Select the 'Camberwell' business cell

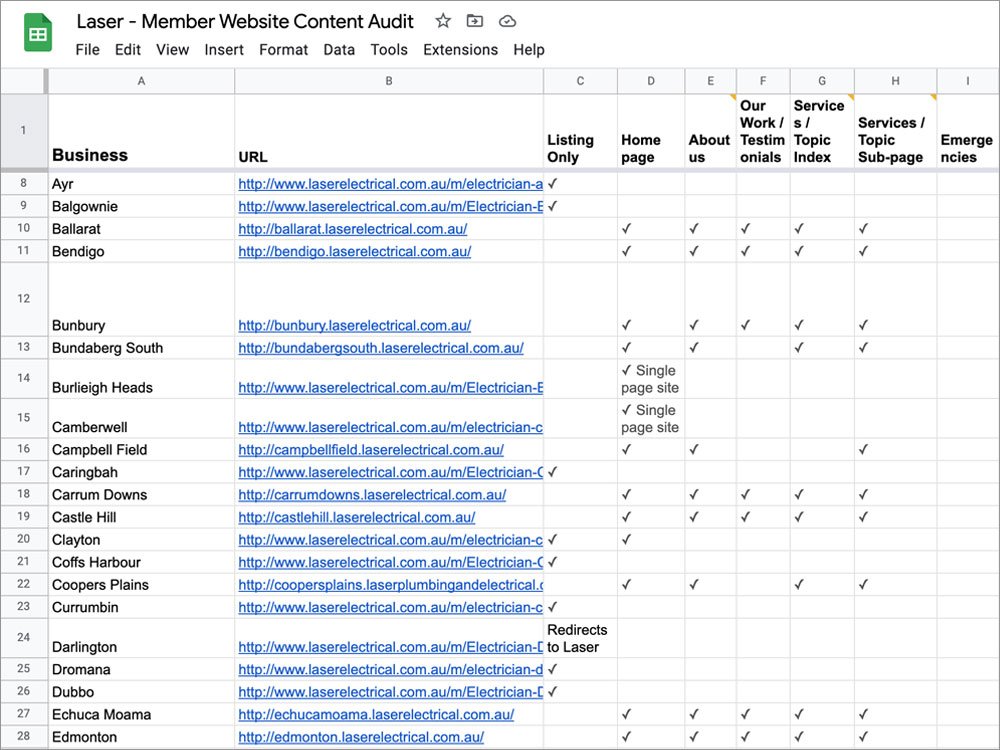coord(142,418)
